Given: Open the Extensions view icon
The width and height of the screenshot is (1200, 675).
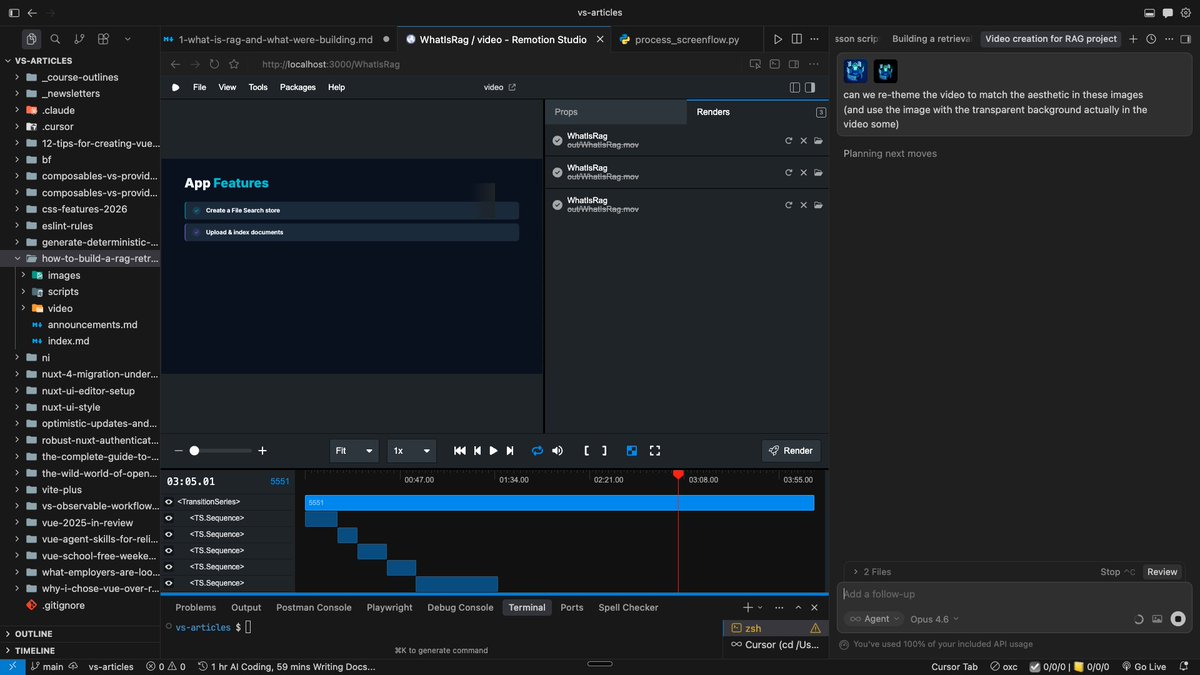Looking at the screenshot, I should click(x=103, y=39).
